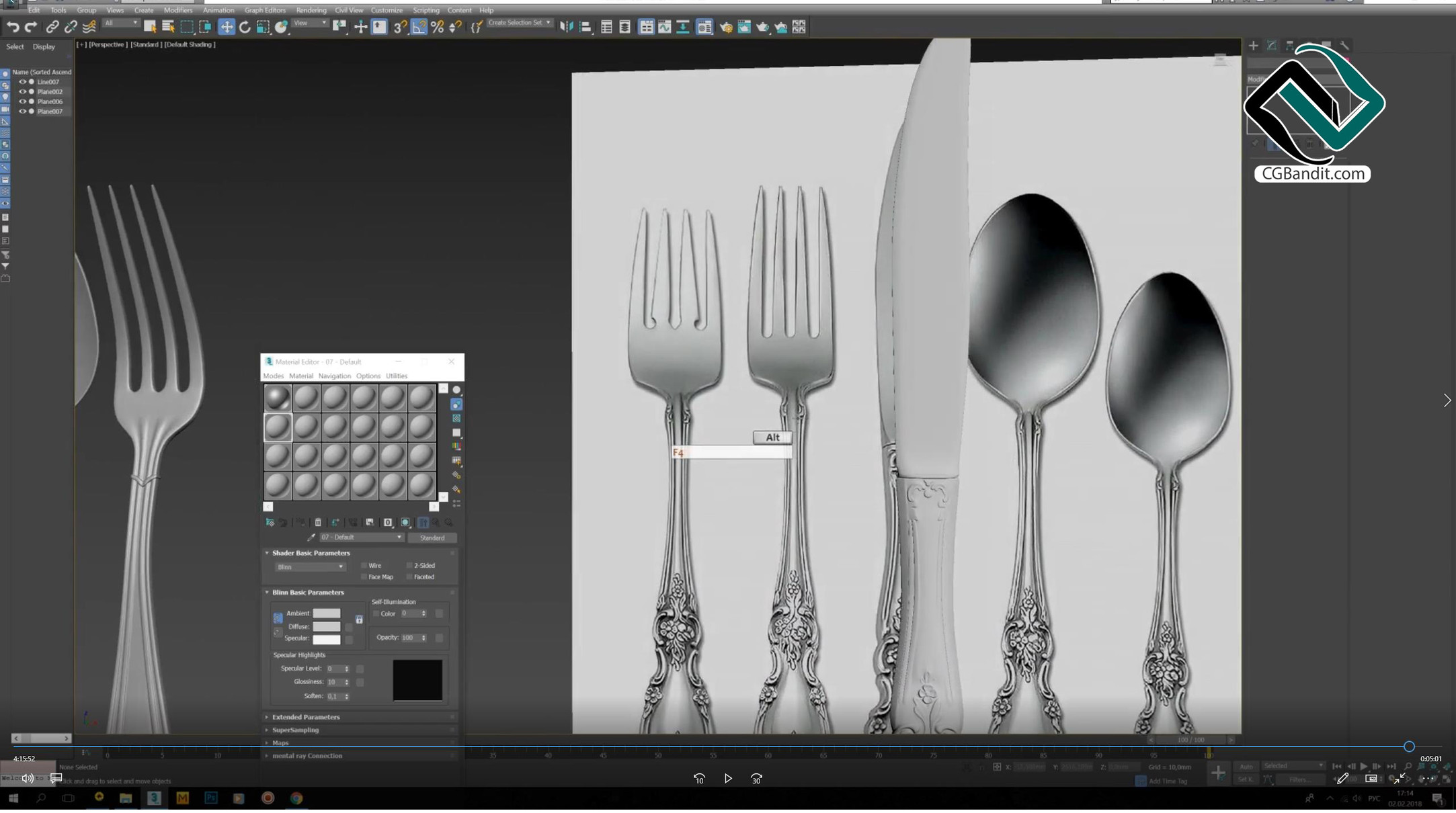Open Select by Name tool
The width and height of the screenshot is (1456, 813).
tap(168, 27)
